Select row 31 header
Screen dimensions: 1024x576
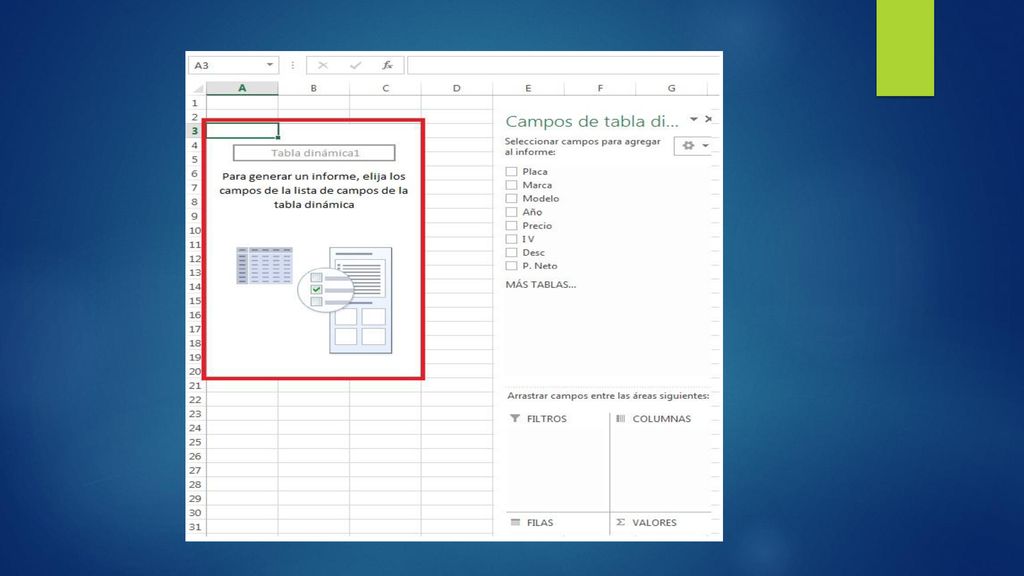195,527
